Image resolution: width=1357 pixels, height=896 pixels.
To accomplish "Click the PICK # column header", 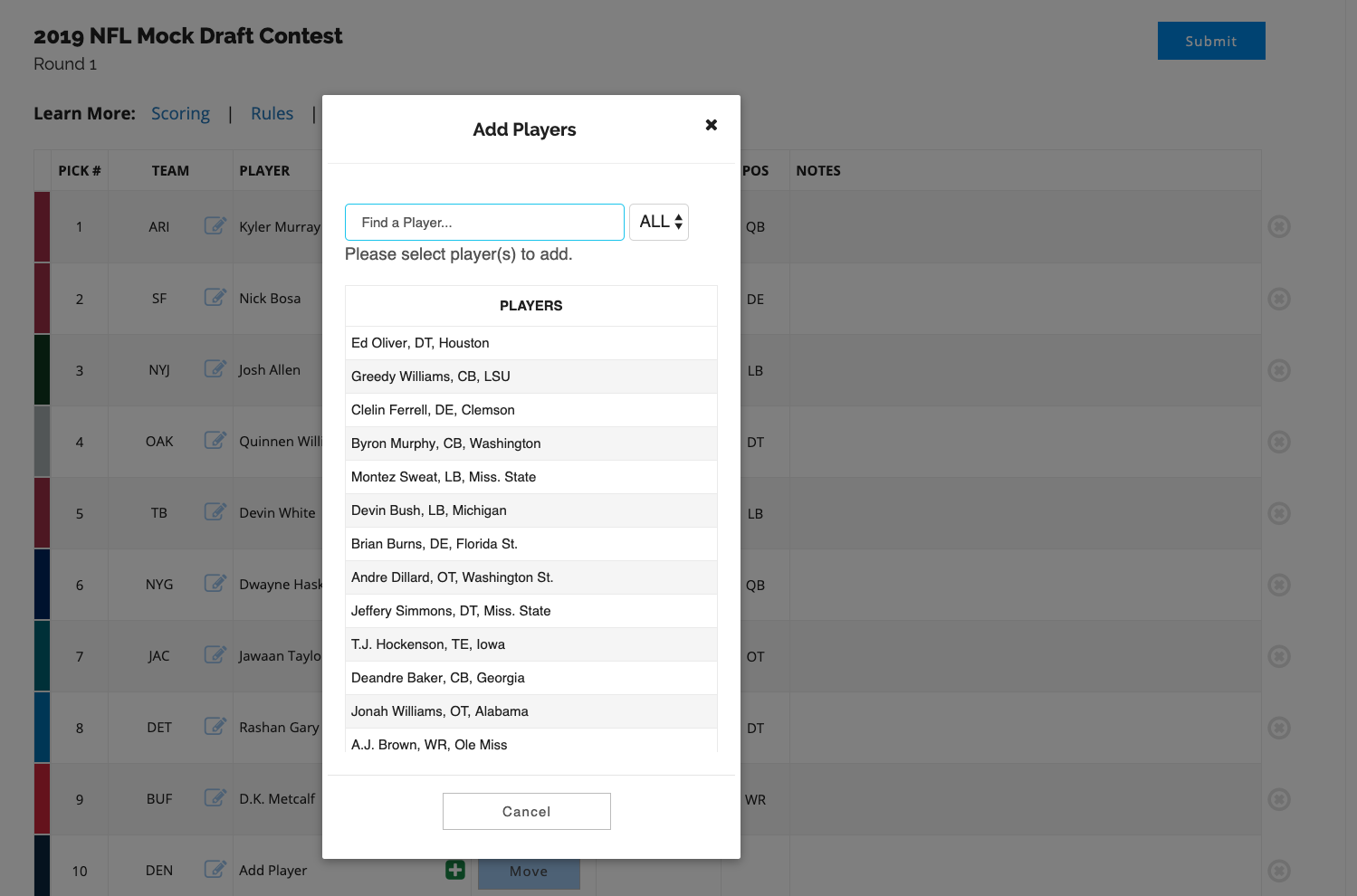I will tap(80, 170).
